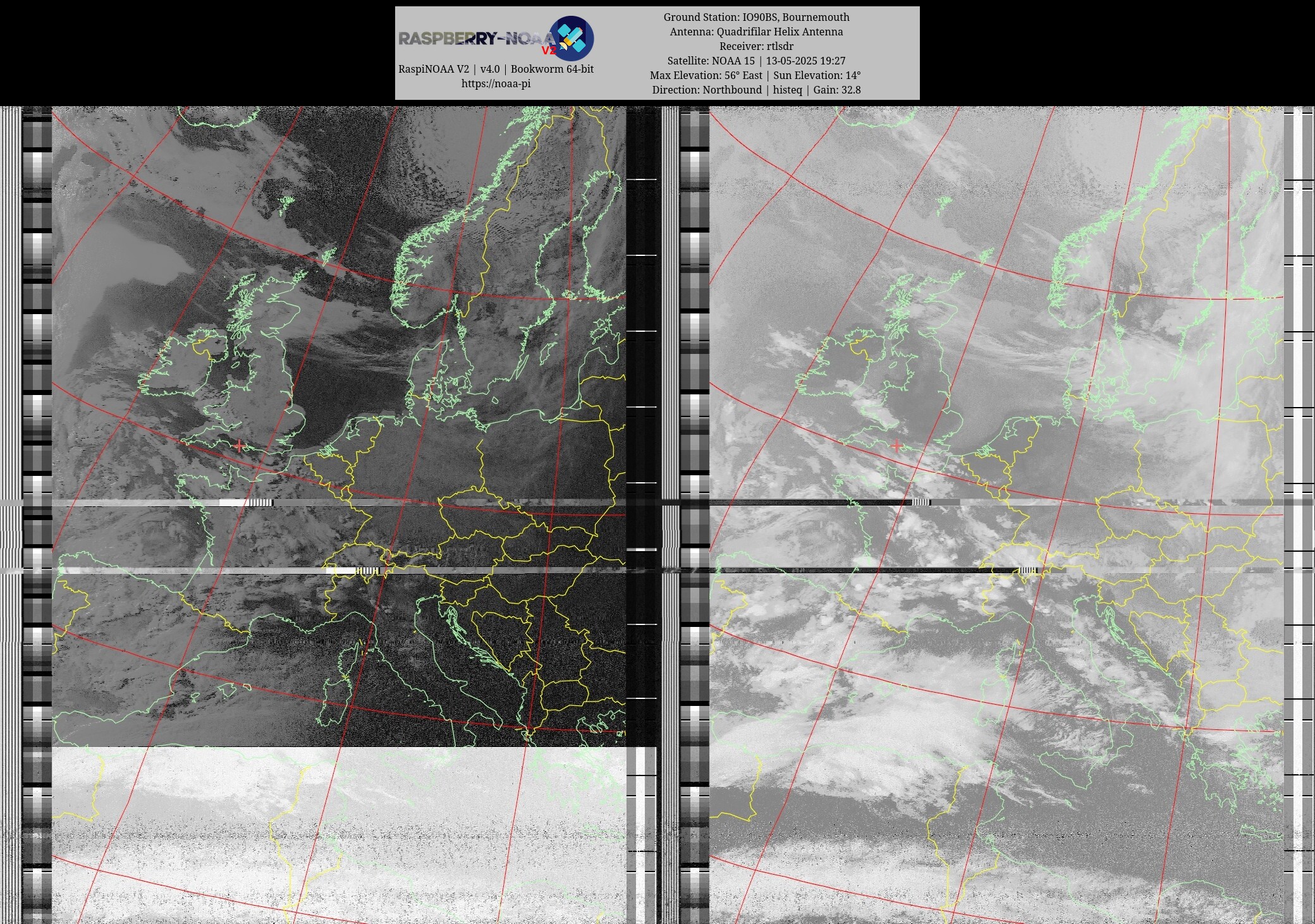This screenshot has width=1315, height=924.
Task: Click the red ground station cross on right image
Action: pos(896,446)
